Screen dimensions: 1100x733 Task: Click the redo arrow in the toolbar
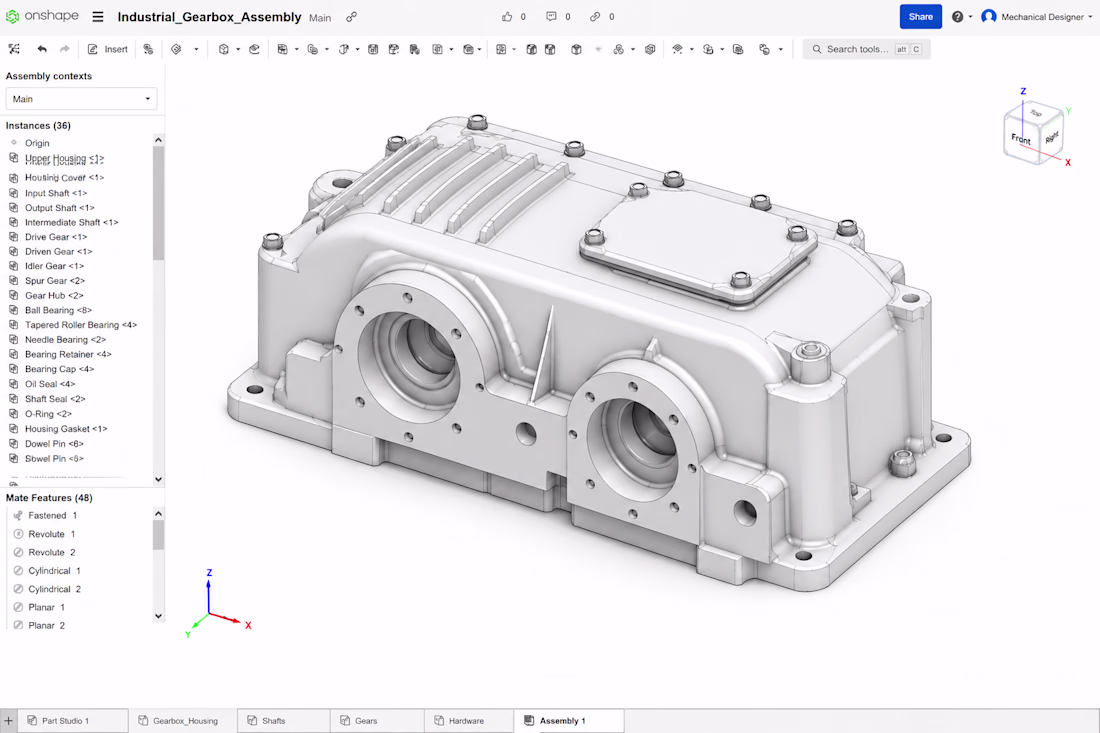pos(65,49)
